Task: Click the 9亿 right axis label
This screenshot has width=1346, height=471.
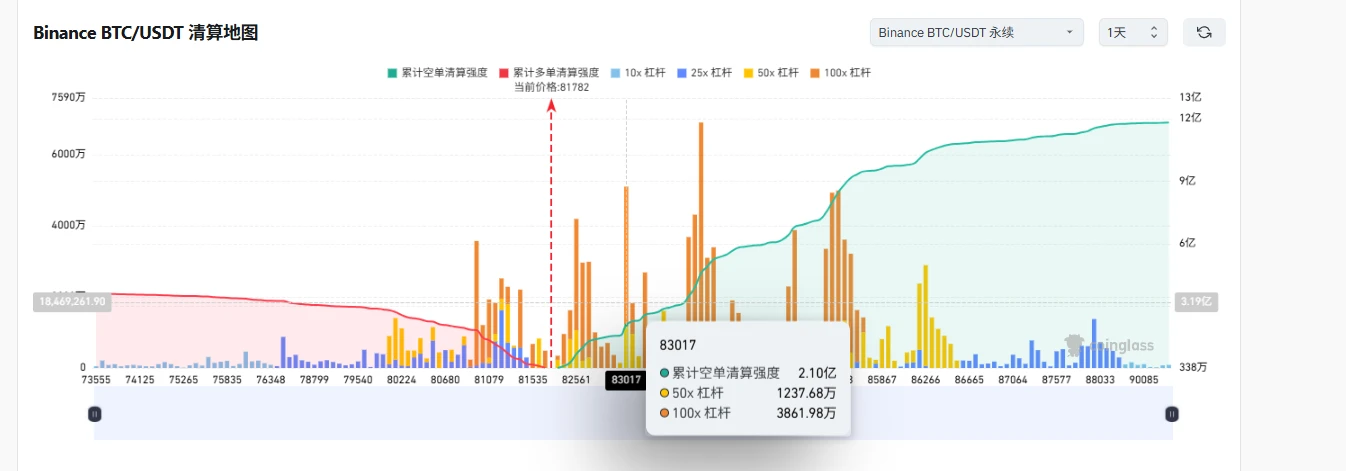Action: [1188, 180]
